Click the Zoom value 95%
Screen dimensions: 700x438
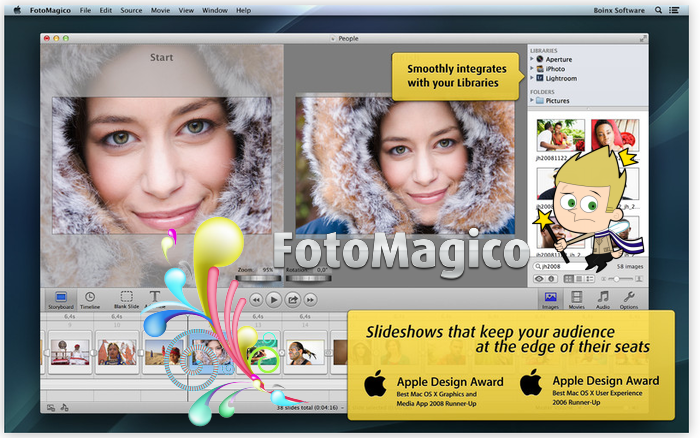[x=267, y=270]
